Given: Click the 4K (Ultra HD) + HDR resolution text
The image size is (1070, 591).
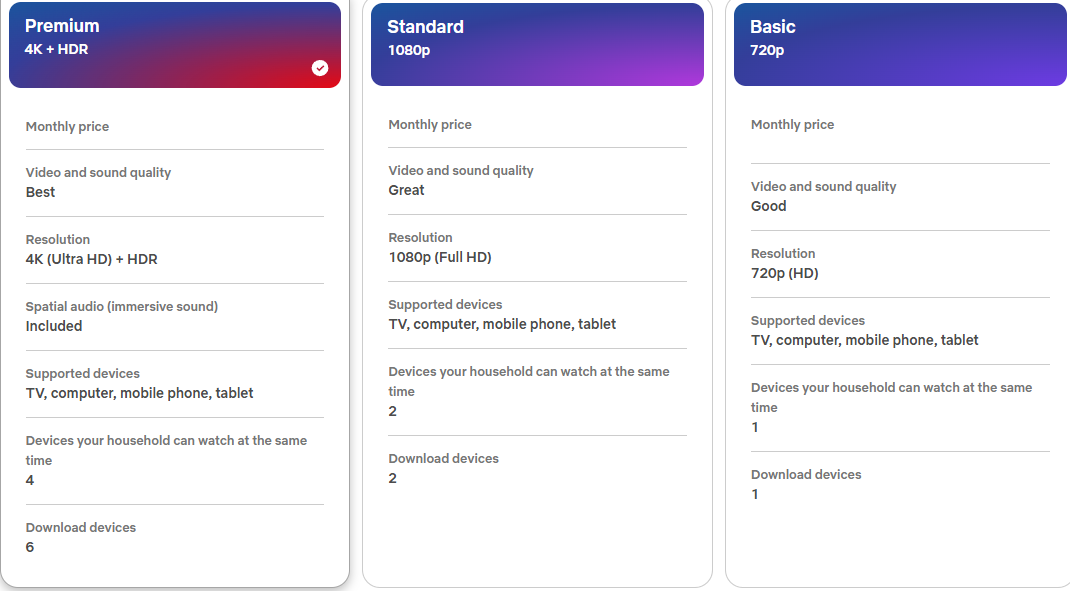Looking at the screenshot, I should (91, 259).
